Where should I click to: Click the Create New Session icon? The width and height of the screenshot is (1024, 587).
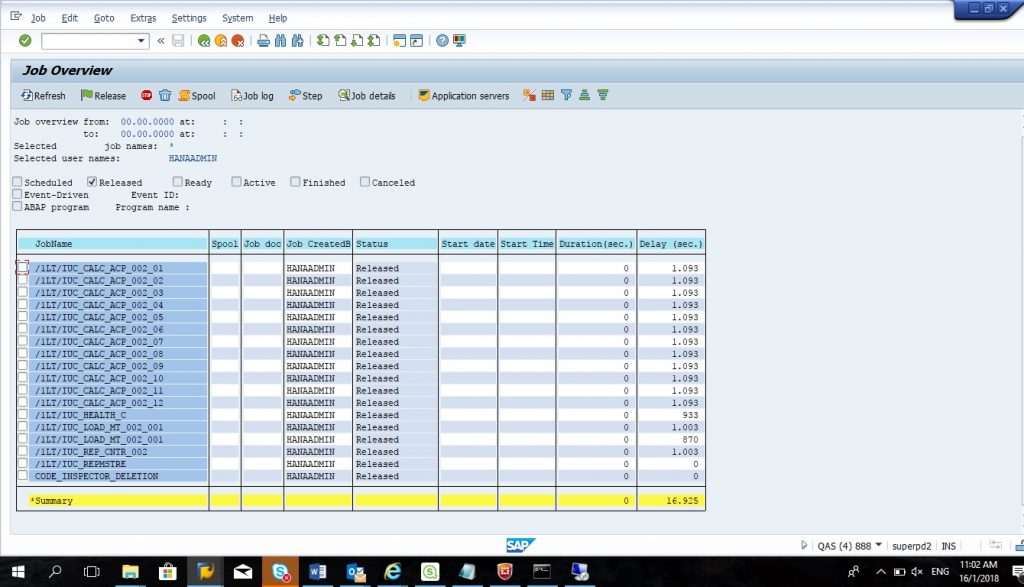[x=399, y=41]
